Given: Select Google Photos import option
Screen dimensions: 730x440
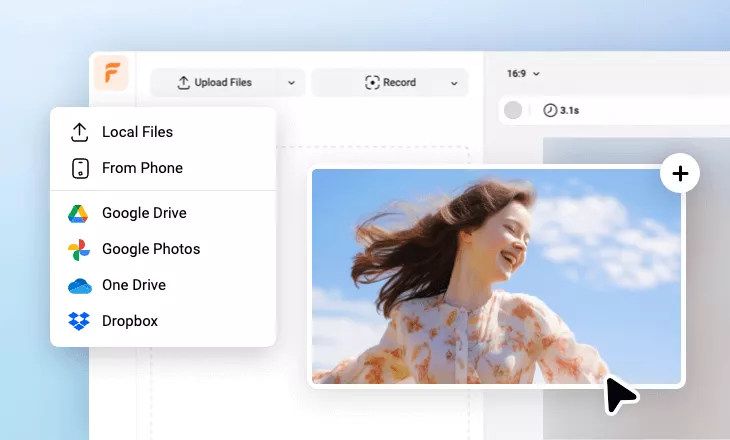Looking at the screenshot, I should pyautogui.click(x=163, y=249).
